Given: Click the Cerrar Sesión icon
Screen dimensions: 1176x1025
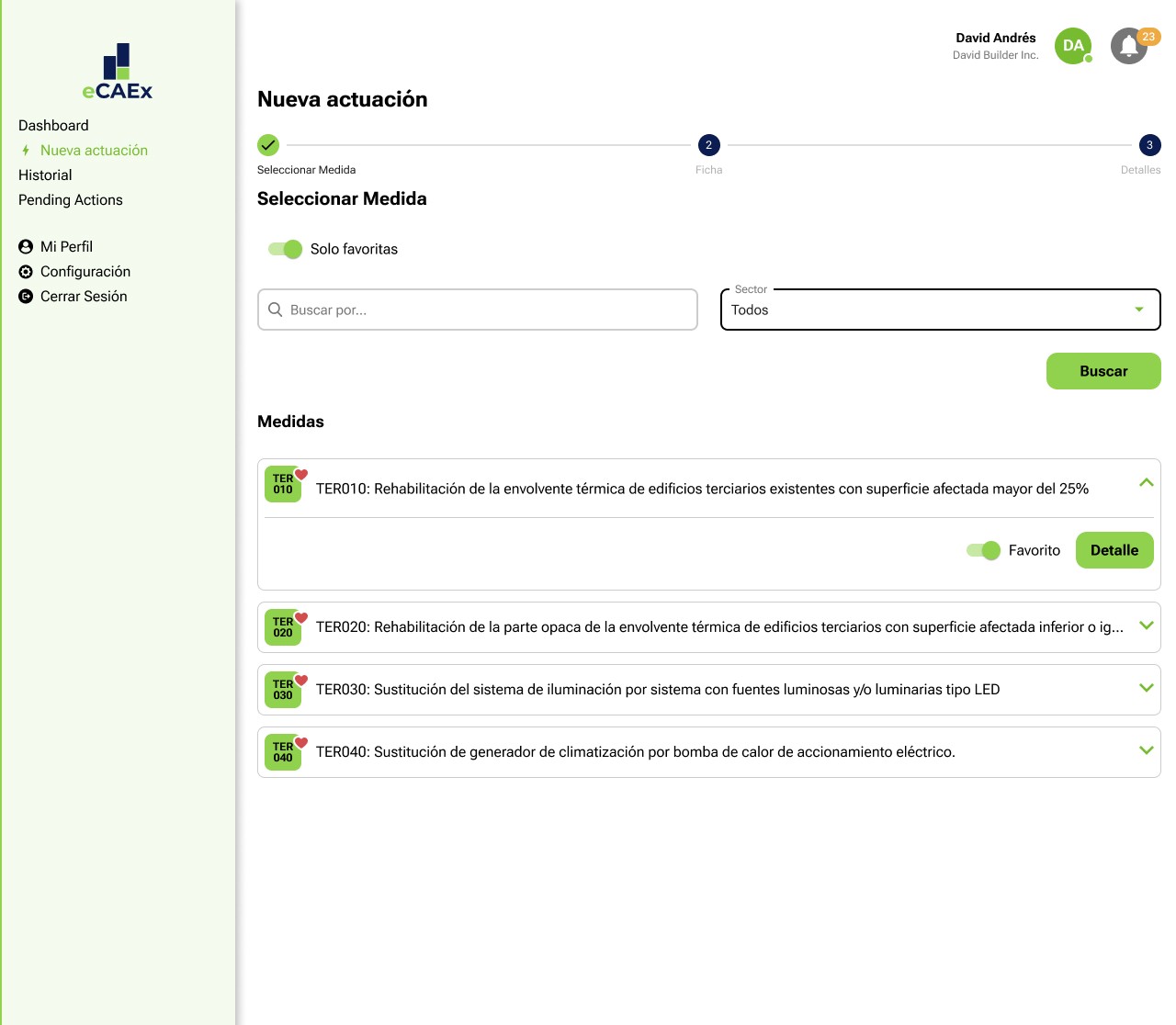Looking at the screenshot, I should point(24,296).
